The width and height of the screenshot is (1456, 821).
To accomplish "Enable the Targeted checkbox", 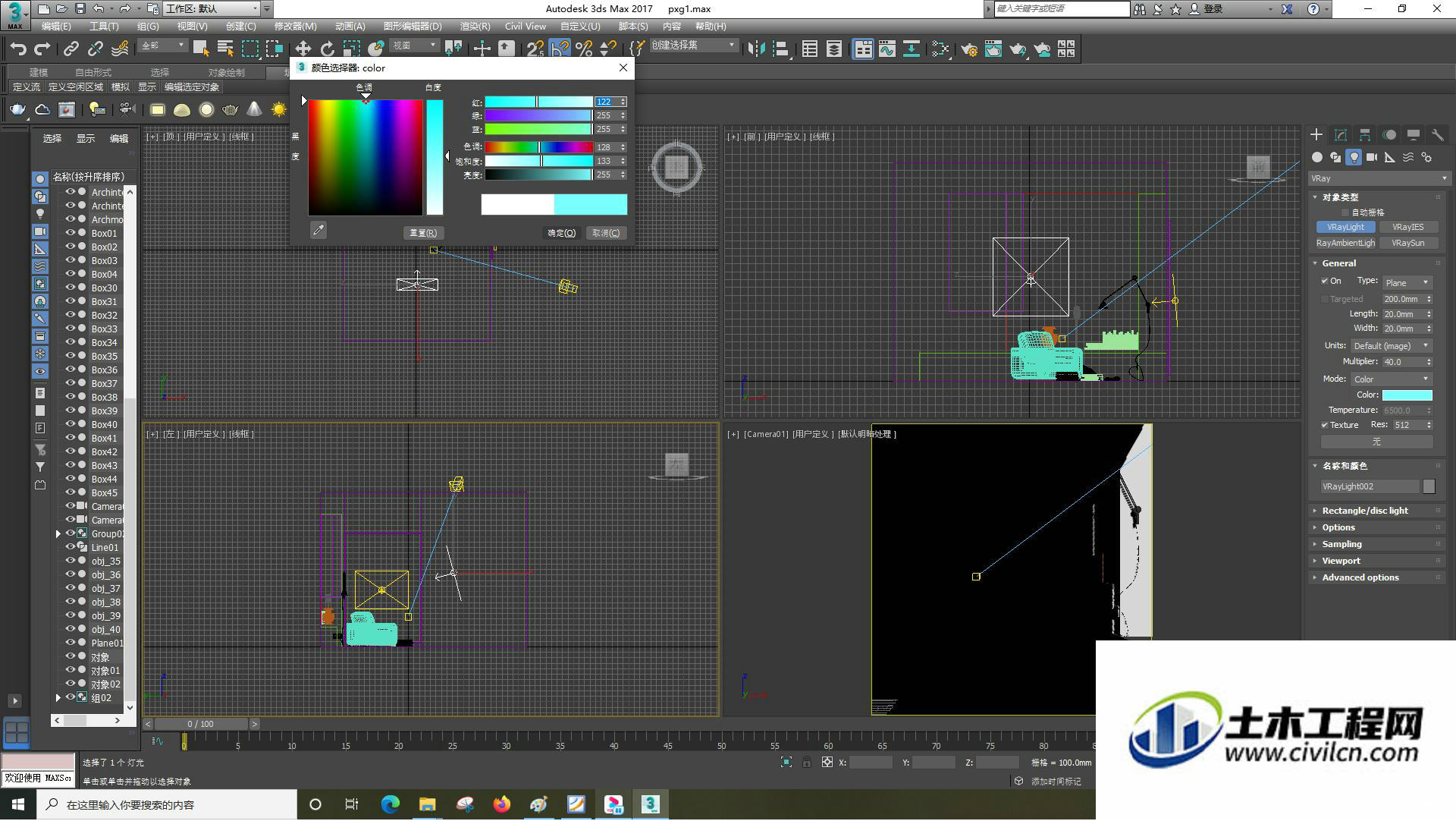I will (x=1325, y=299).
